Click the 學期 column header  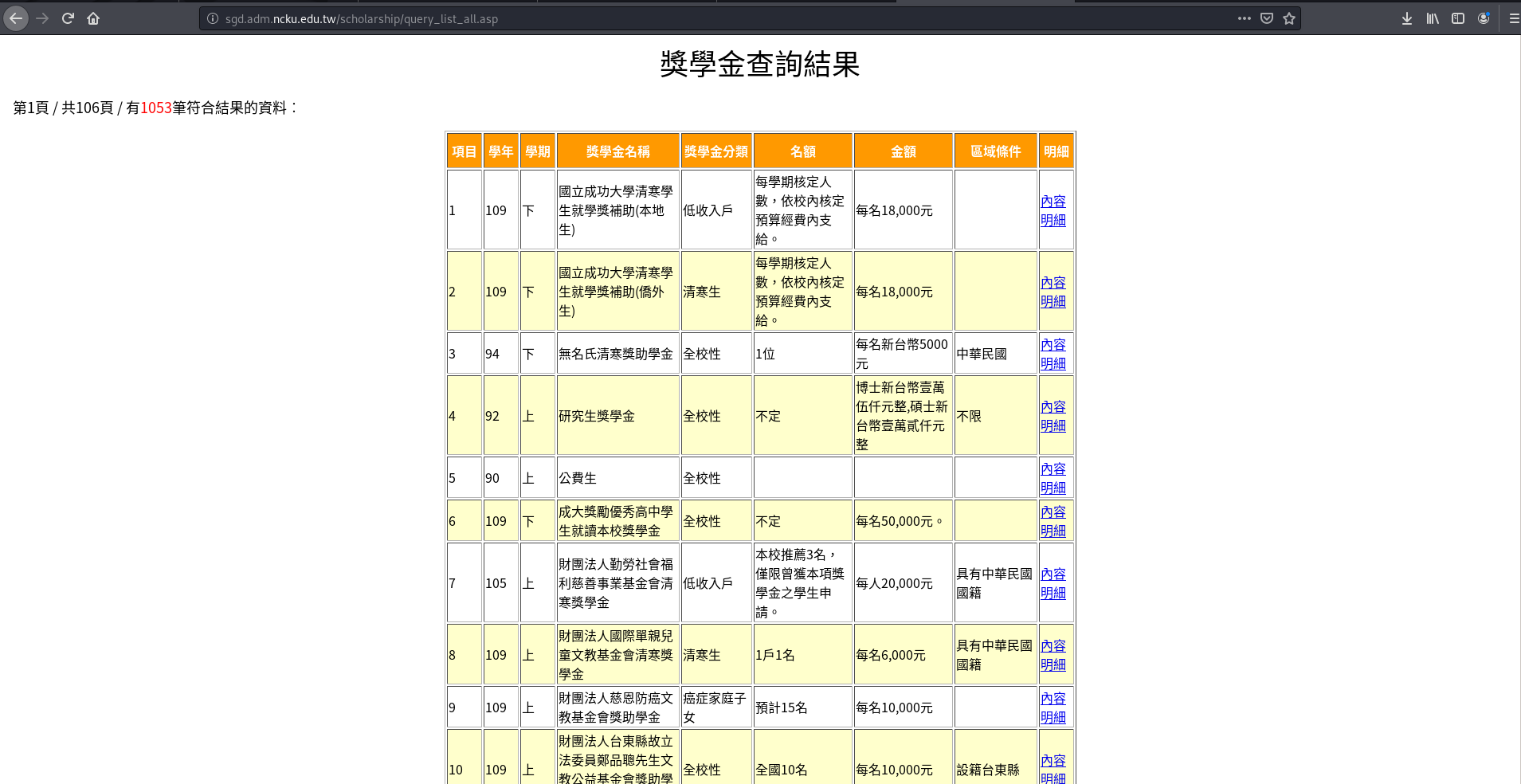click(x=538, y=151)
